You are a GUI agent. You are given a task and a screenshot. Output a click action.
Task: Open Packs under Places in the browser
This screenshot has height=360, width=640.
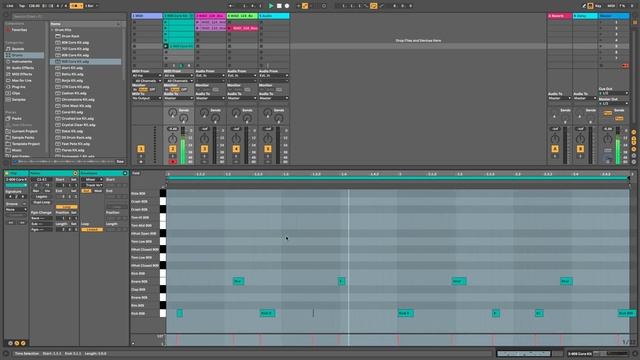pos(17,118)
